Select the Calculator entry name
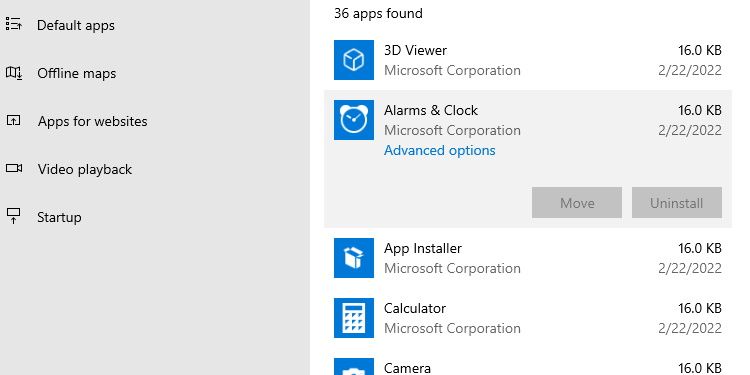Screen dimensions: 750x375 pos(415,309)
